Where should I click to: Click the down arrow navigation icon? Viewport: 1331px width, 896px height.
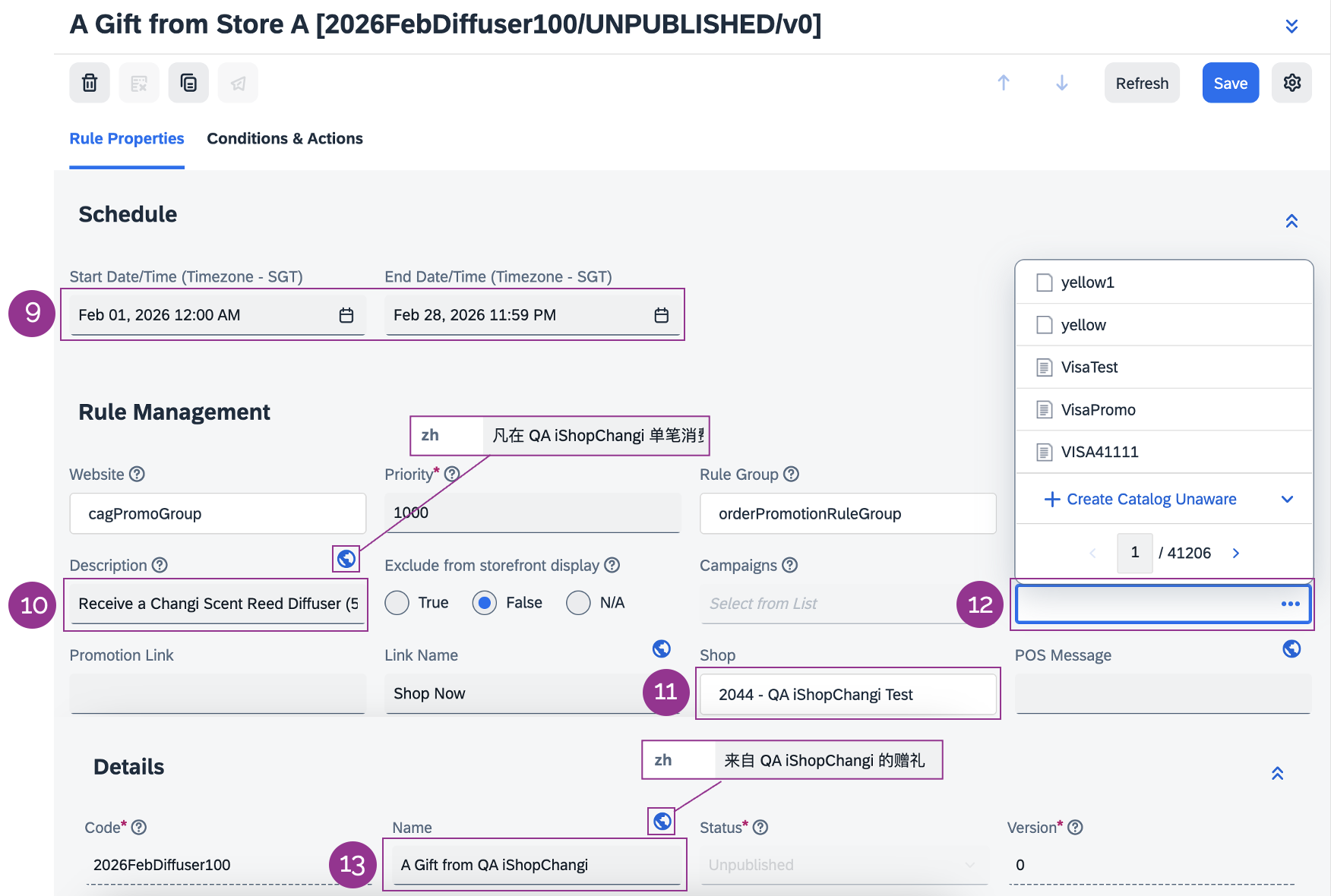pos(1062,83)
